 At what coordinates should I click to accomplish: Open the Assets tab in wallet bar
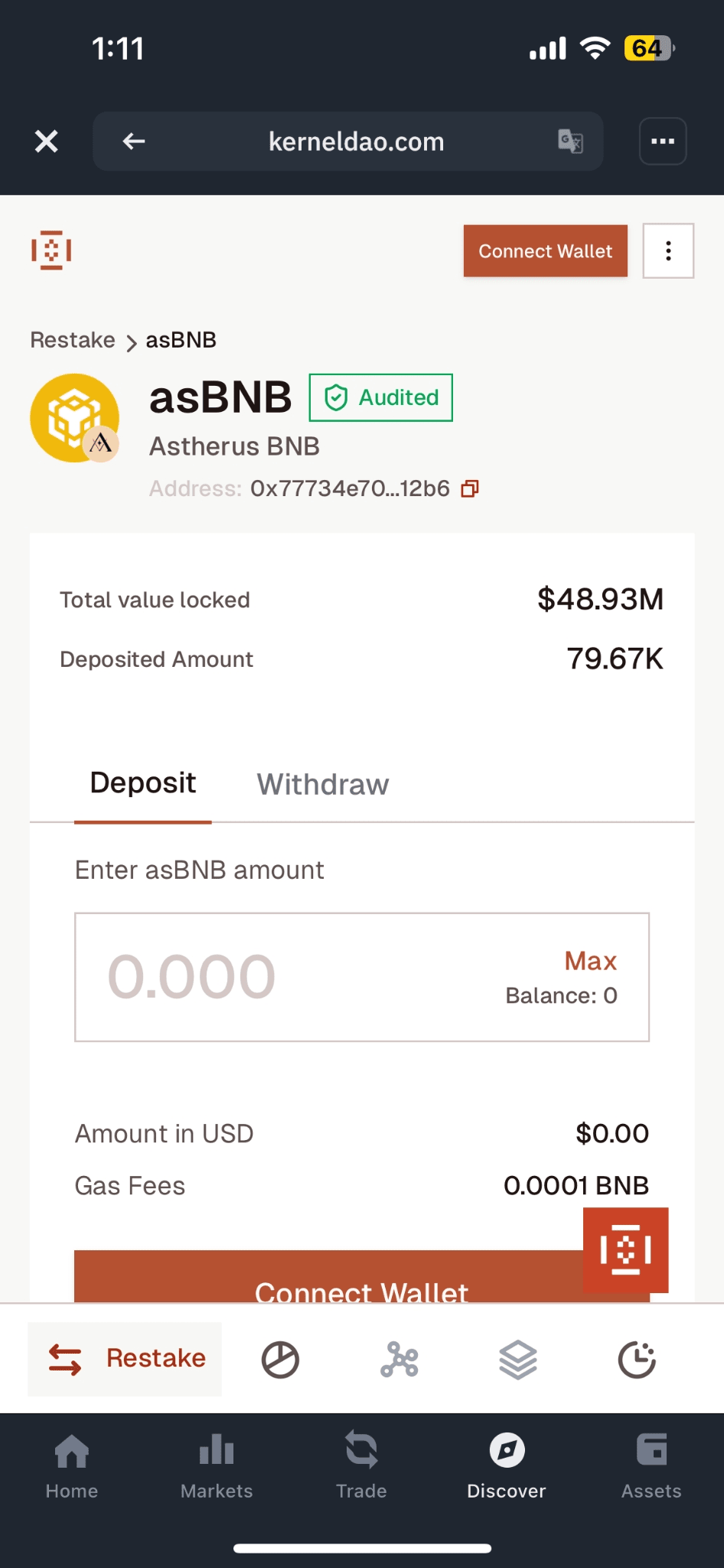coord(651,1465)
